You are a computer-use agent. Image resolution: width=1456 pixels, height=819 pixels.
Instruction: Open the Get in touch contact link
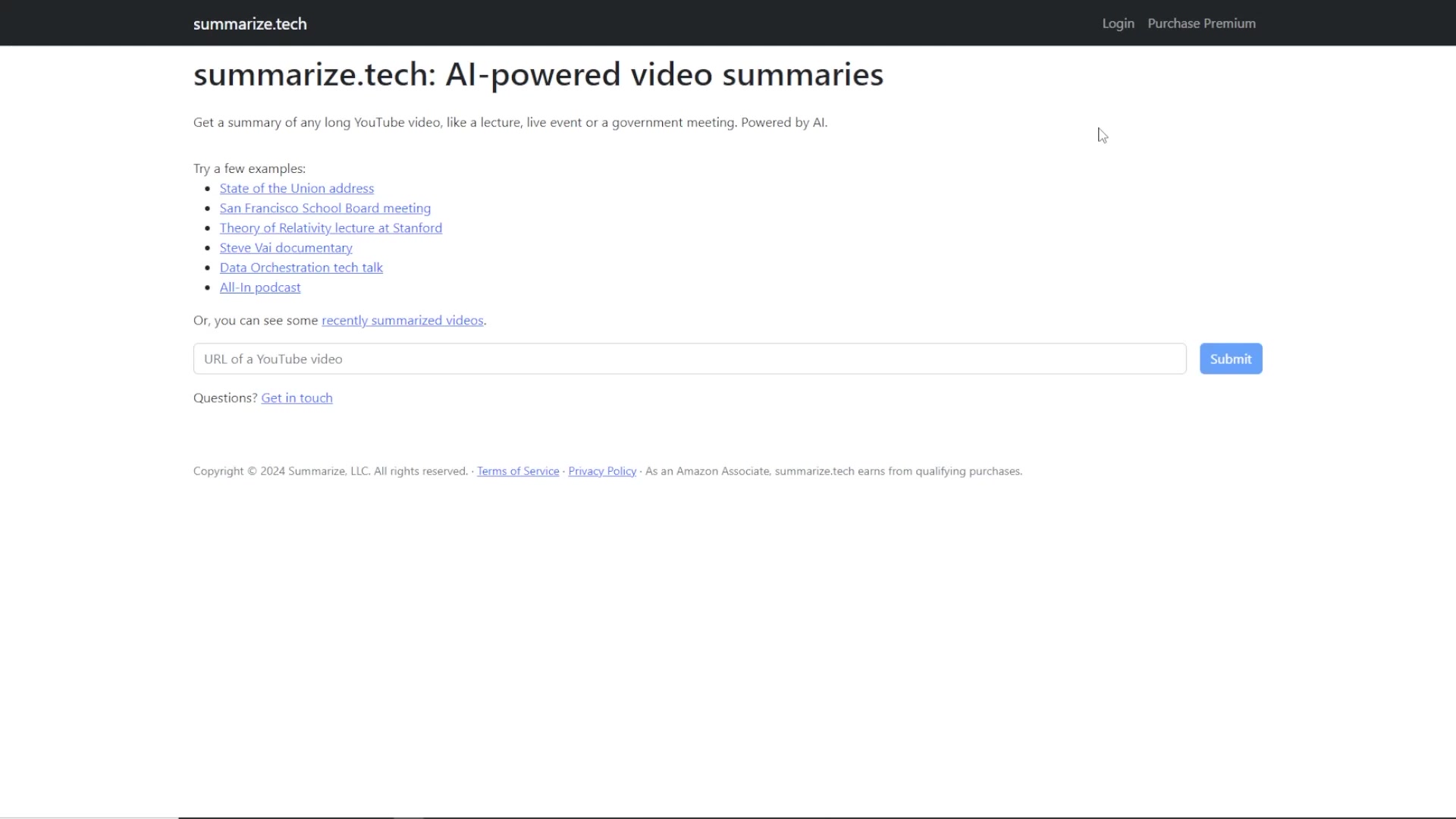tap(297, 397)
